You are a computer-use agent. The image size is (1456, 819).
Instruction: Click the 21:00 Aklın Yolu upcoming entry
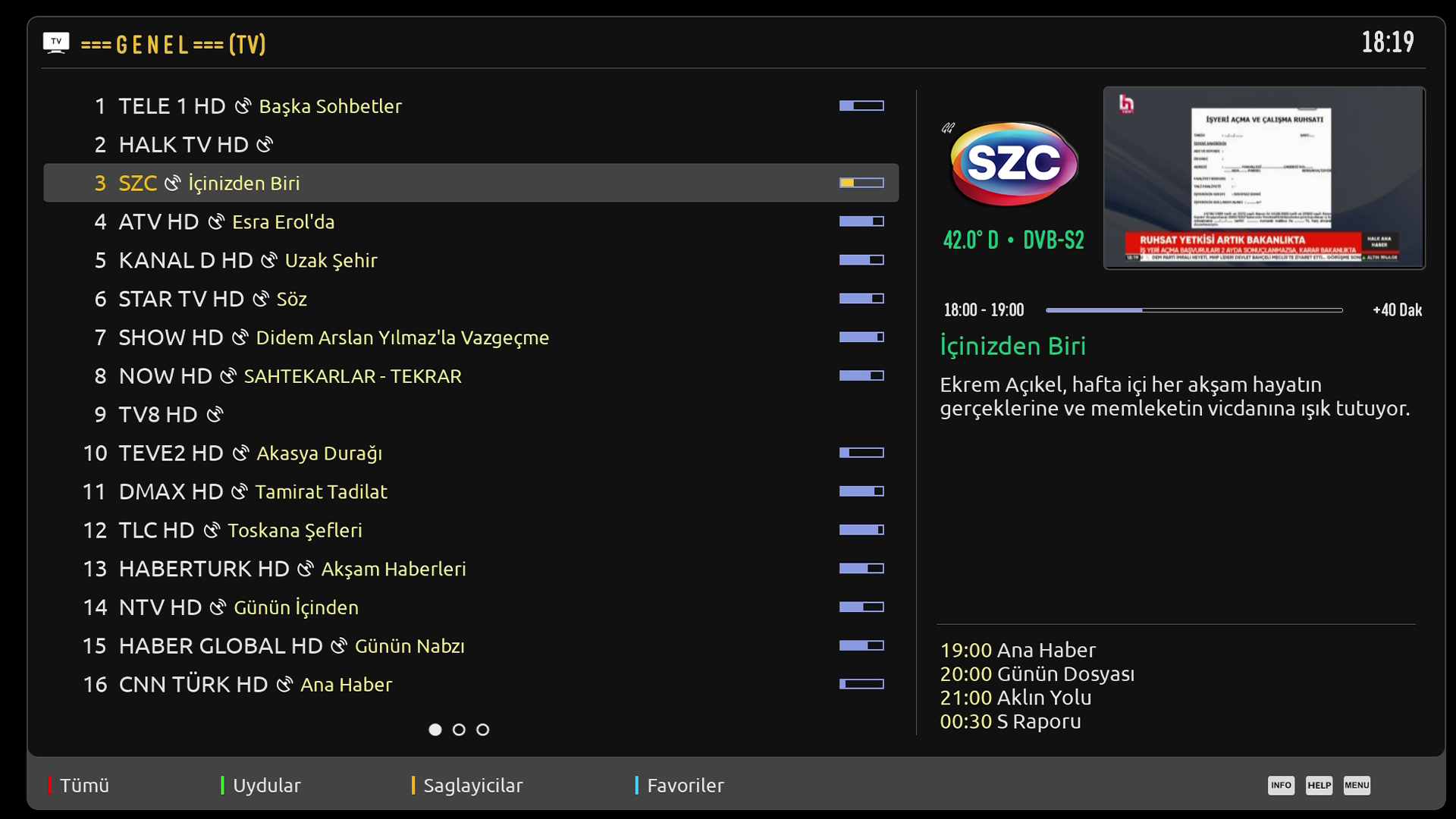[x=1016, y=698]
